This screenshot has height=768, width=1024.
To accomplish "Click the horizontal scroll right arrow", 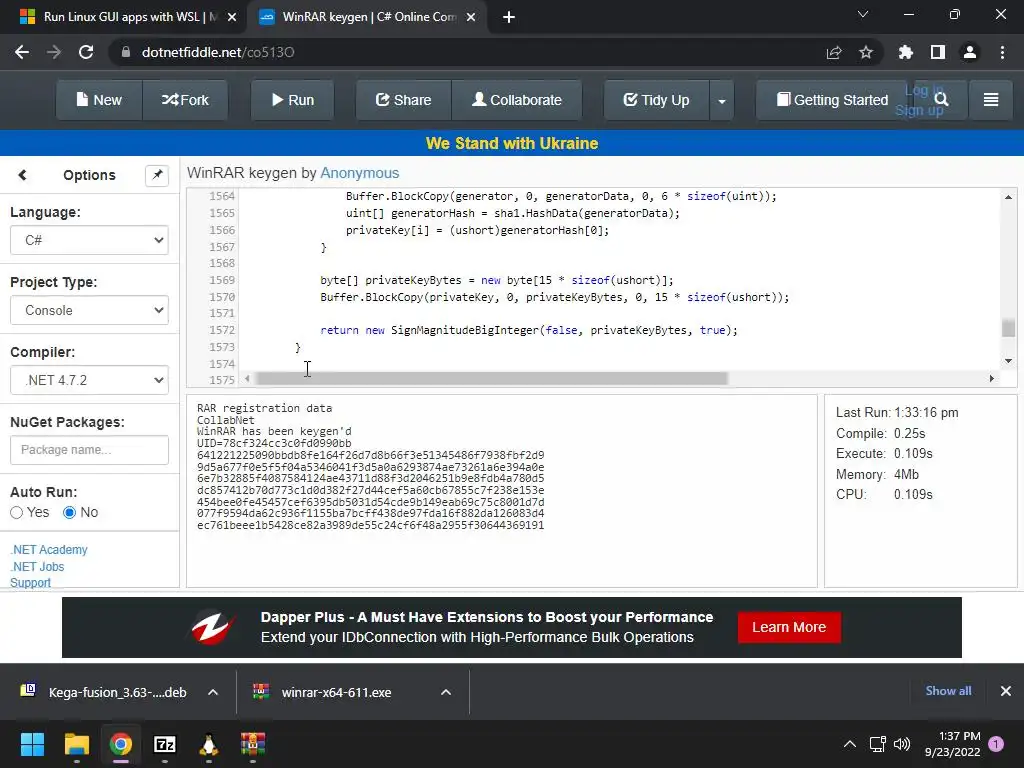I will pos(992,379).
